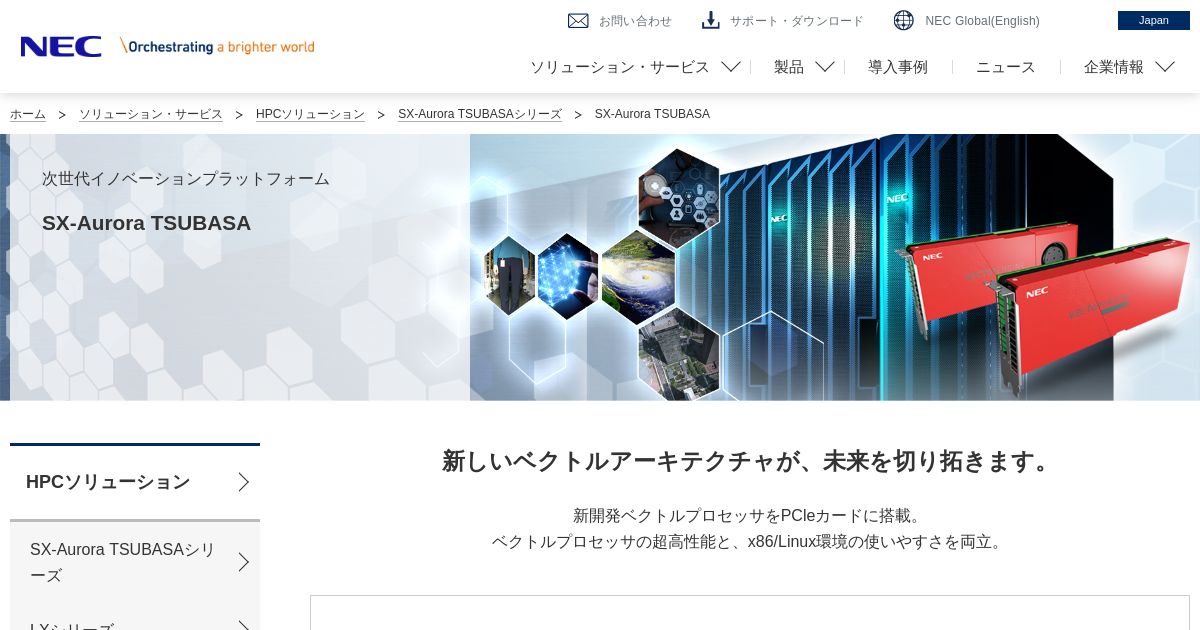
Task: Switch to NEC Global(English) site
Action: point(982,21)
